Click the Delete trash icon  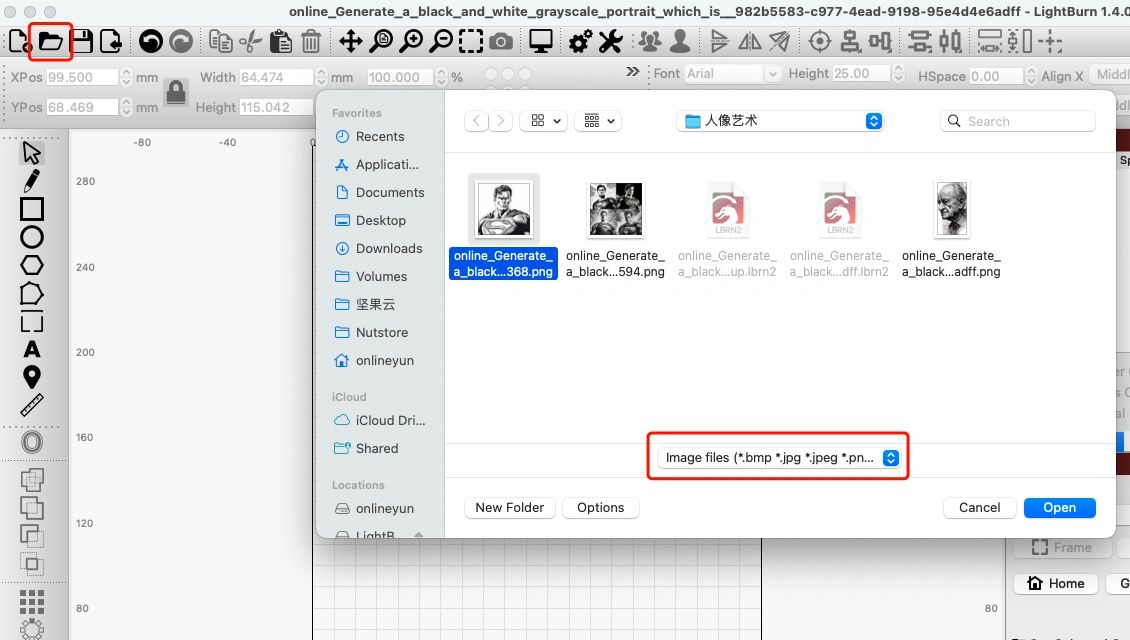click(311, 41)
